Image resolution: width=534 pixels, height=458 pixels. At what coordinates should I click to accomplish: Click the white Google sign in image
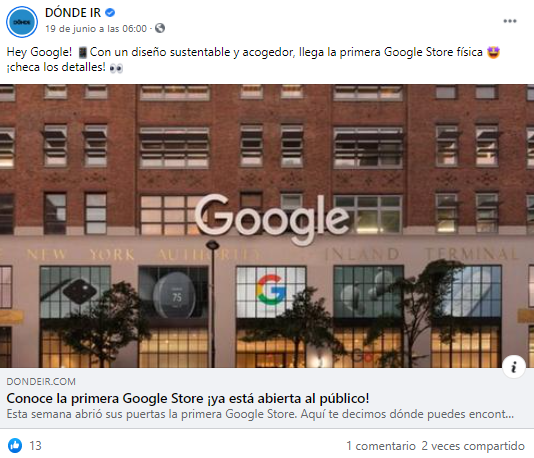tap(272, 219)
